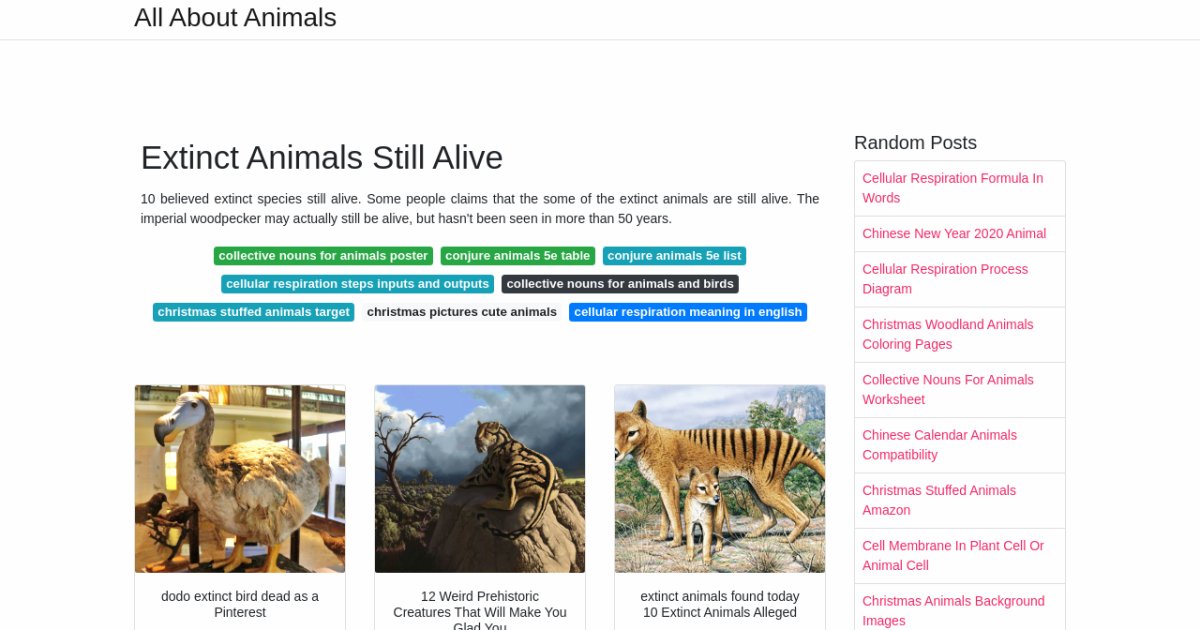Click the 'christmas pictures cute animals' tag
The width and height of the screenshot is (1200, 630).
tap(461, 312)
